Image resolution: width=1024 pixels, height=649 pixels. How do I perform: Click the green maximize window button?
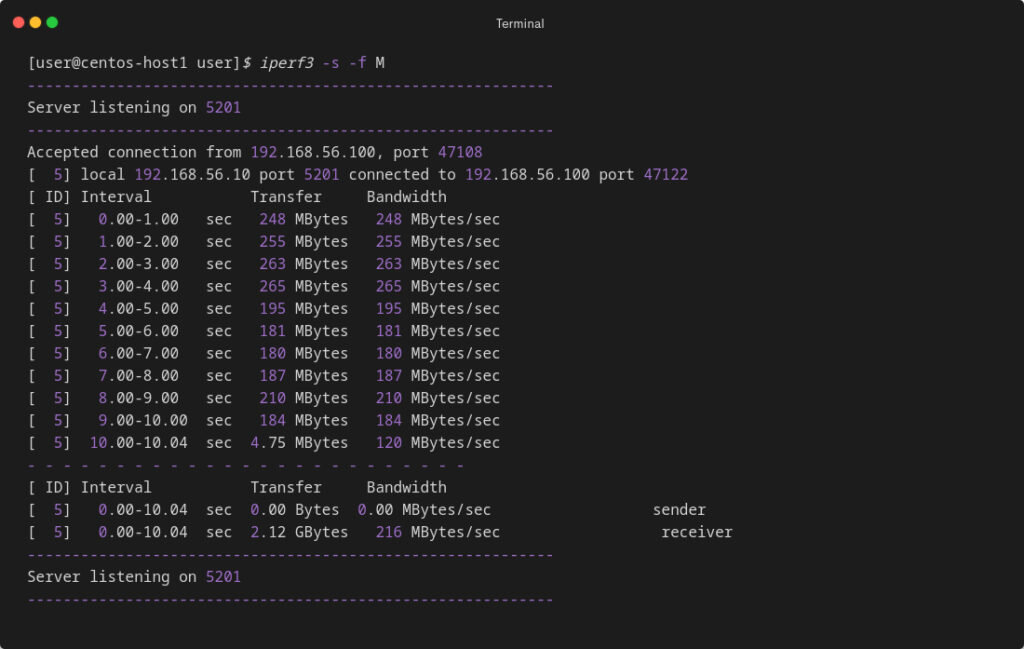pos(52,23)
